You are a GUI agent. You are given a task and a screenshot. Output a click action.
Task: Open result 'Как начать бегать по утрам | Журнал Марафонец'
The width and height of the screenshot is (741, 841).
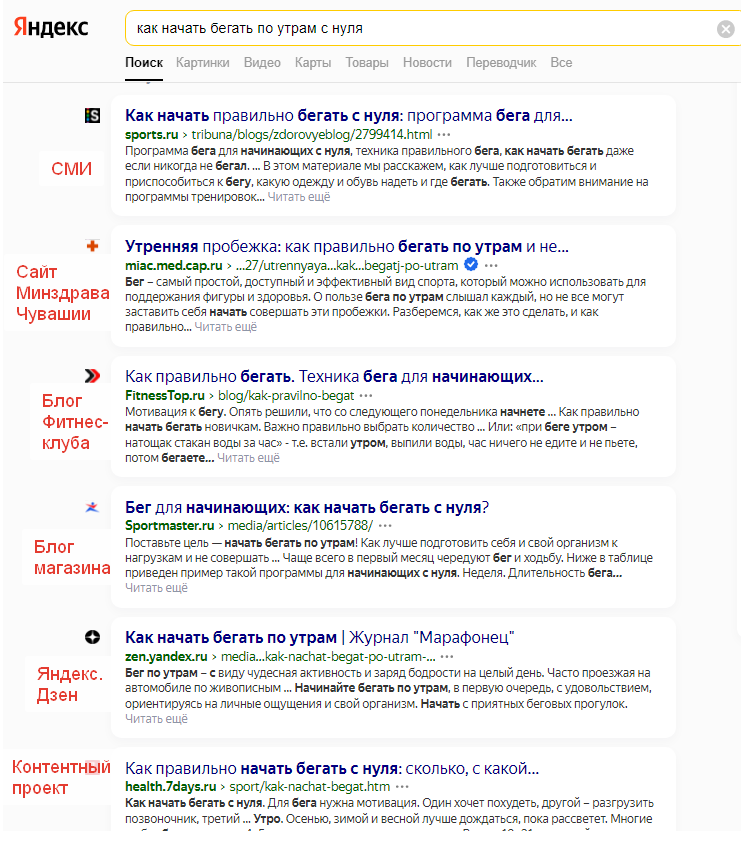[x=320, y=637]
